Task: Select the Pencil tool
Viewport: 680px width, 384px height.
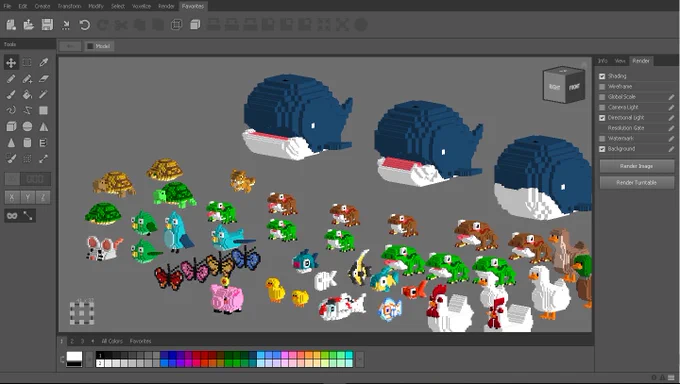Action: (x=11, y=79)
